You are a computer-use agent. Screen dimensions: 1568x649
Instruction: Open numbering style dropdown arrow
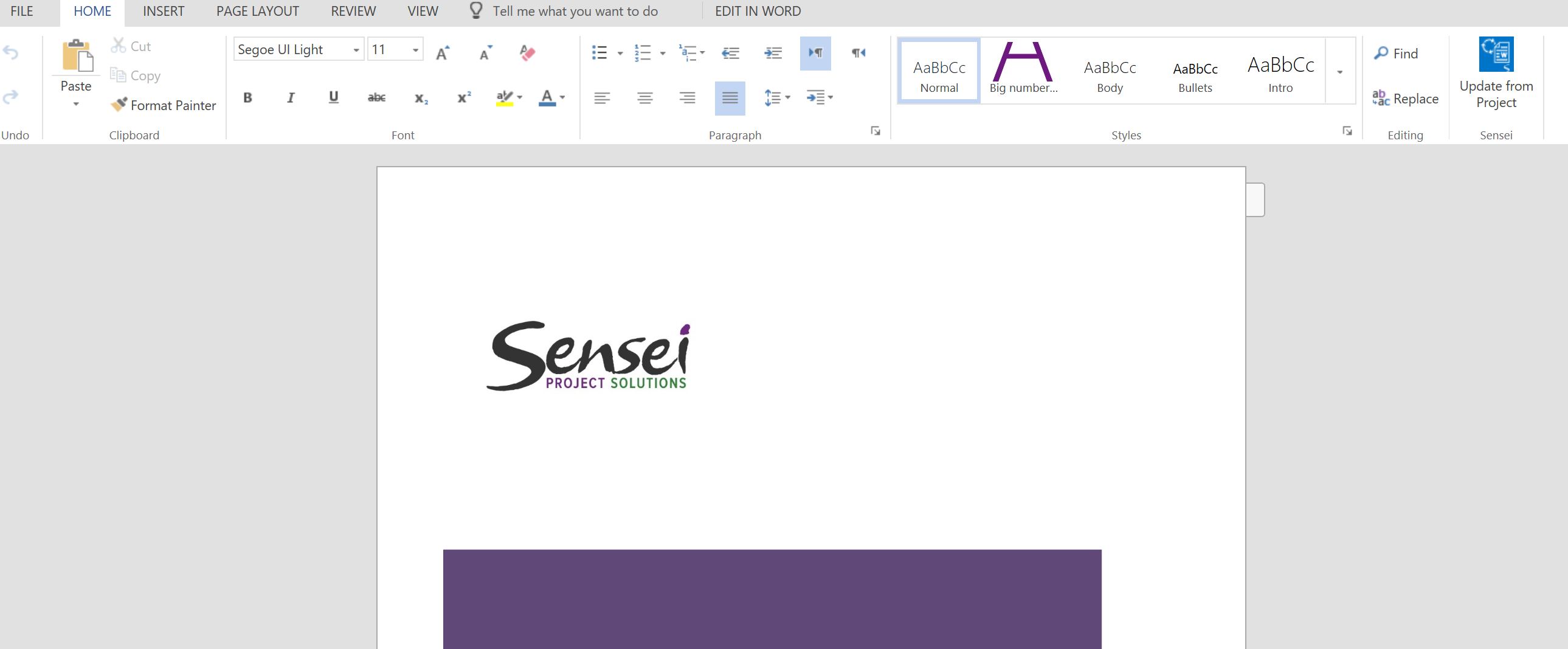pos(663,53)
